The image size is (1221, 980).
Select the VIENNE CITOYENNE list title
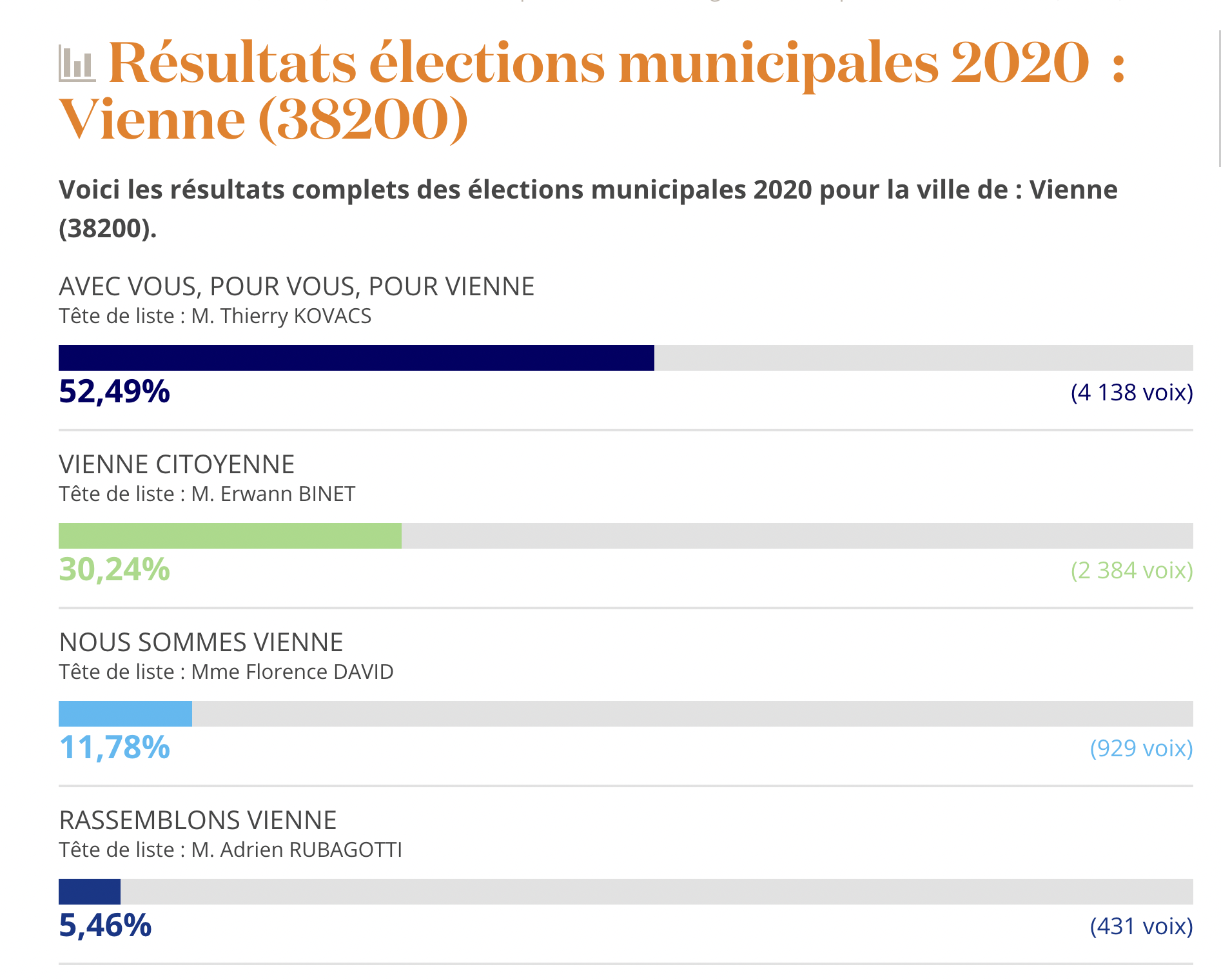[177, 464]
